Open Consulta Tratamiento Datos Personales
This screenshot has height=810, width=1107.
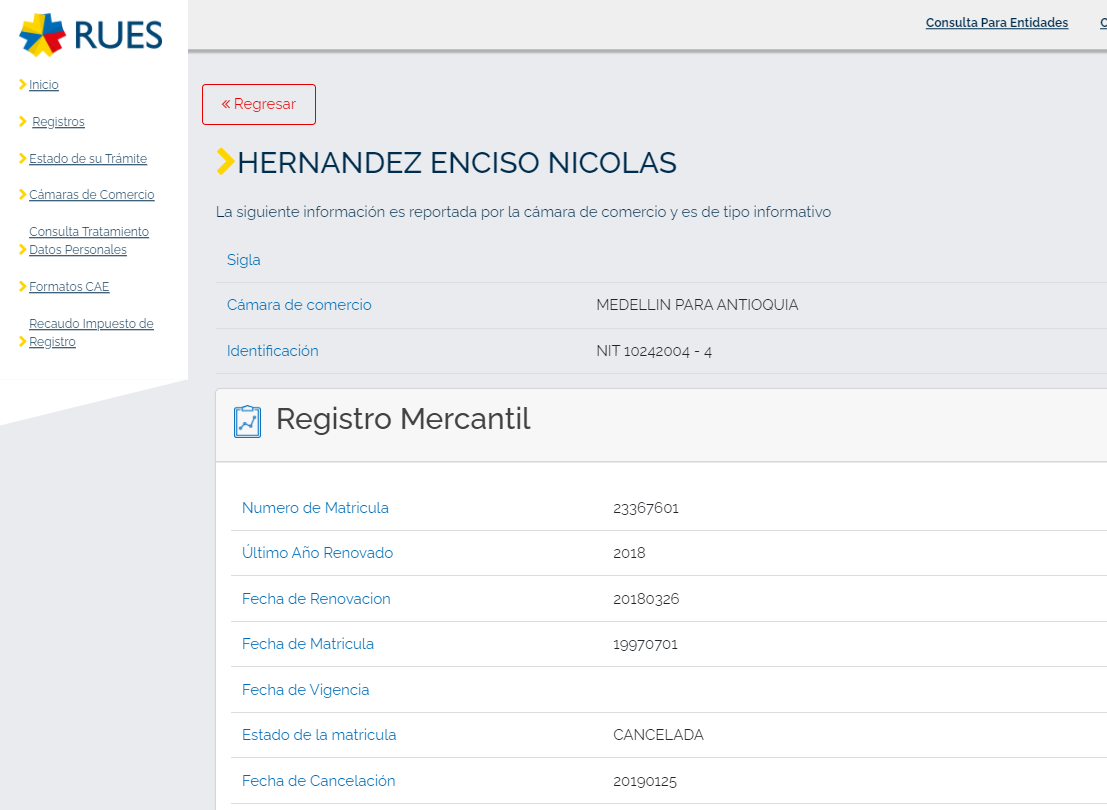(88, 241)
